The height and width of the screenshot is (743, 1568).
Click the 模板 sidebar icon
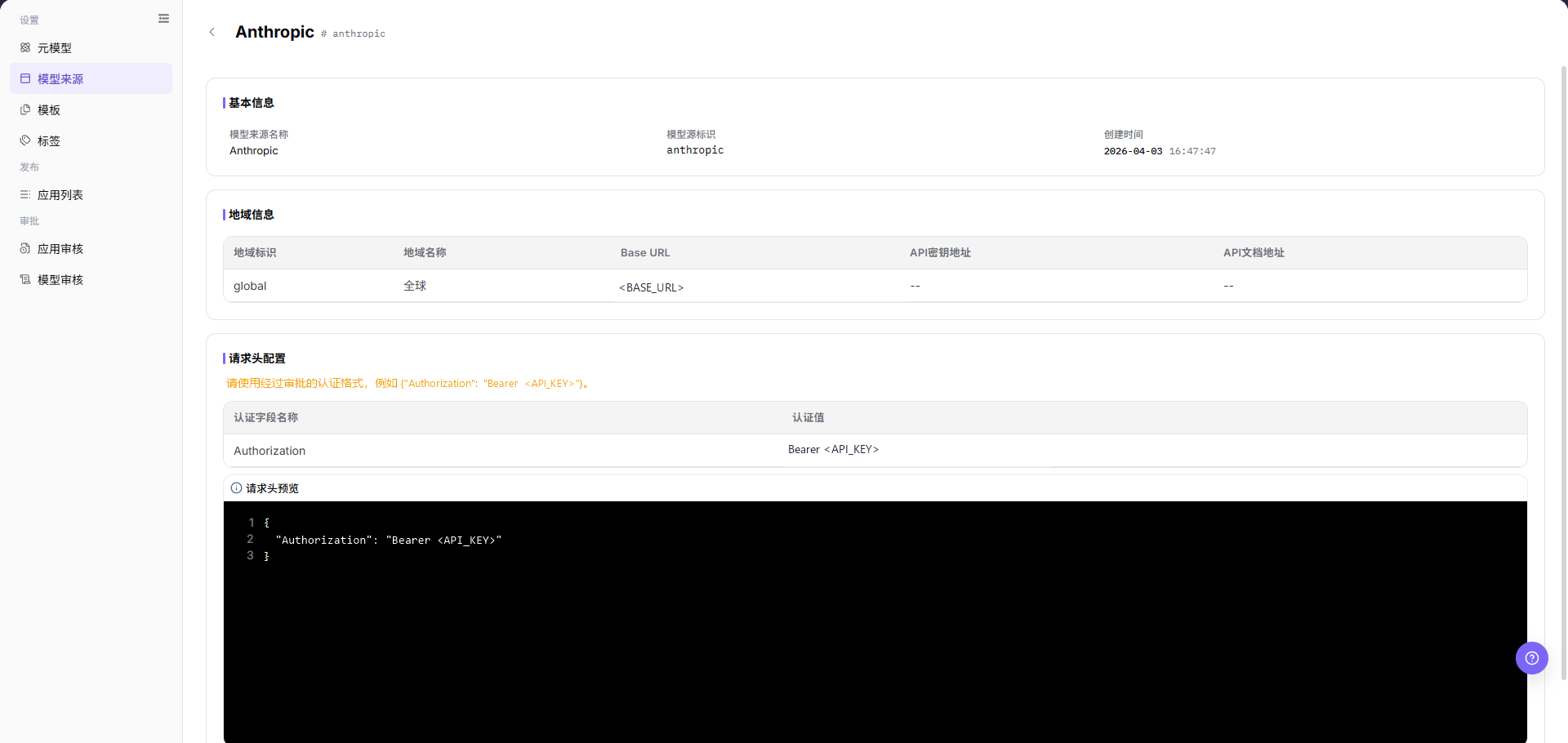pos(25,109)
